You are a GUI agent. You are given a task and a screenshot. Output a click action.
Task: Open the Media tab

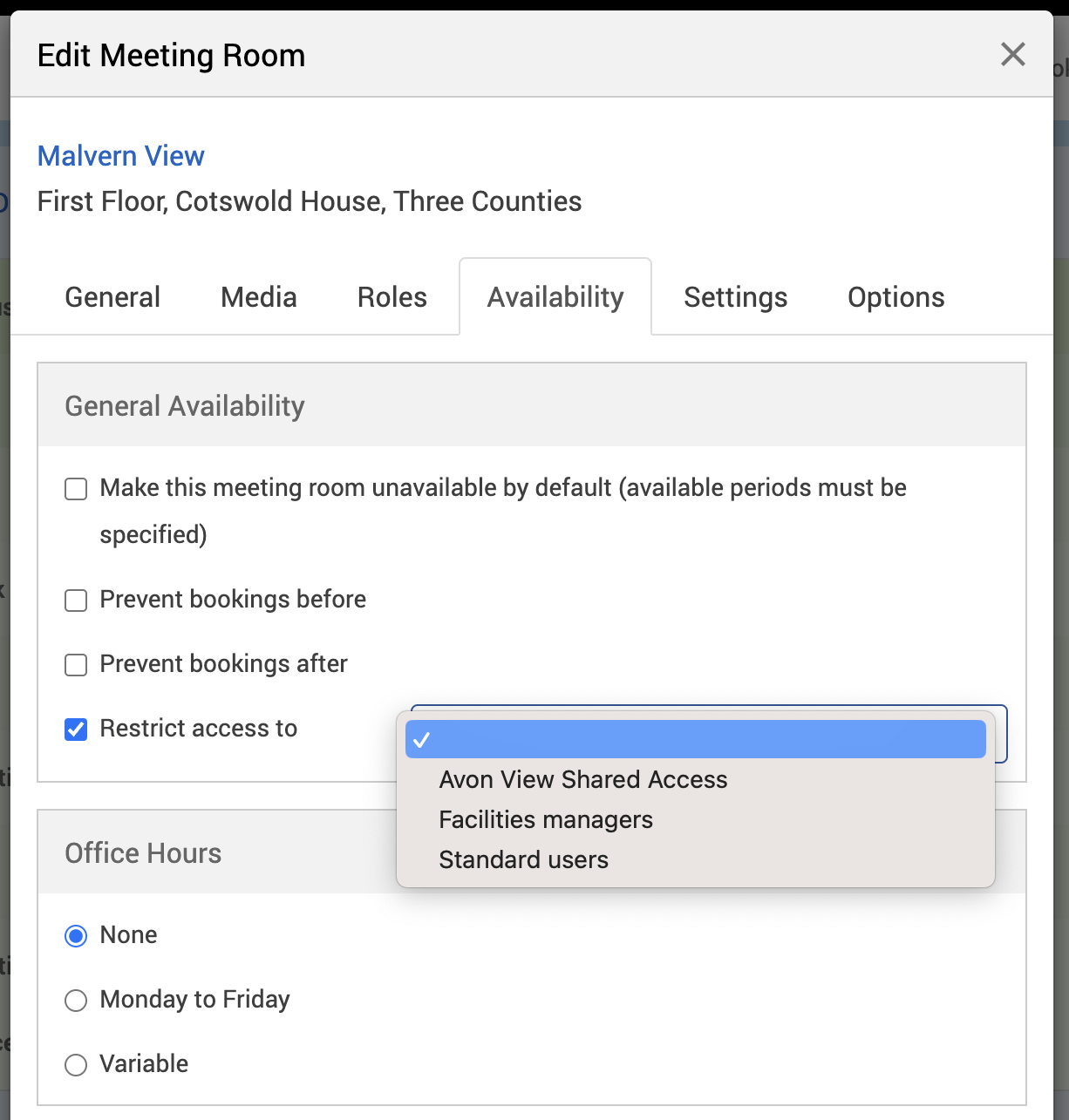(258, 297)
